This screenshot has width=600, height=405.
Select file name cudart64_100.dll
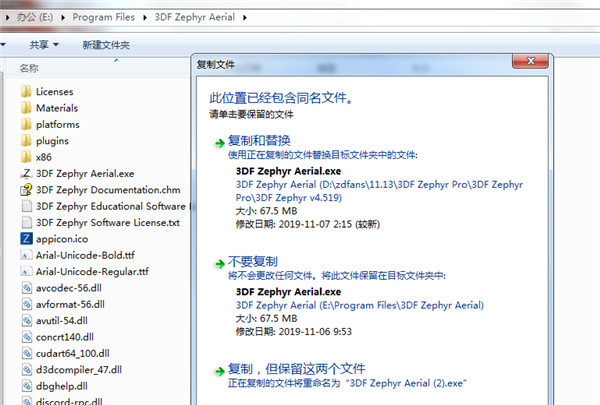(73, 353)
